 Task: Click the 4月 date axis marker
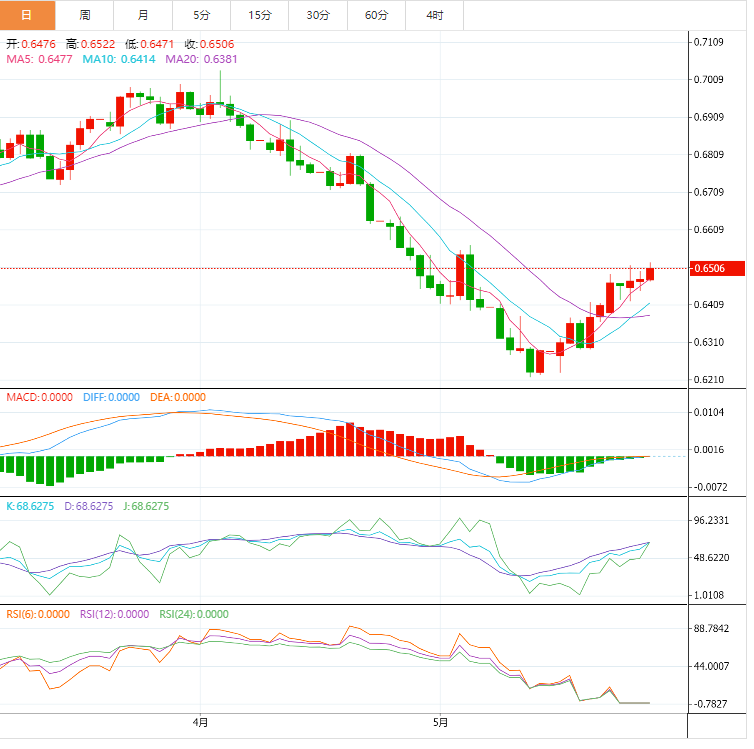[201, 723]
